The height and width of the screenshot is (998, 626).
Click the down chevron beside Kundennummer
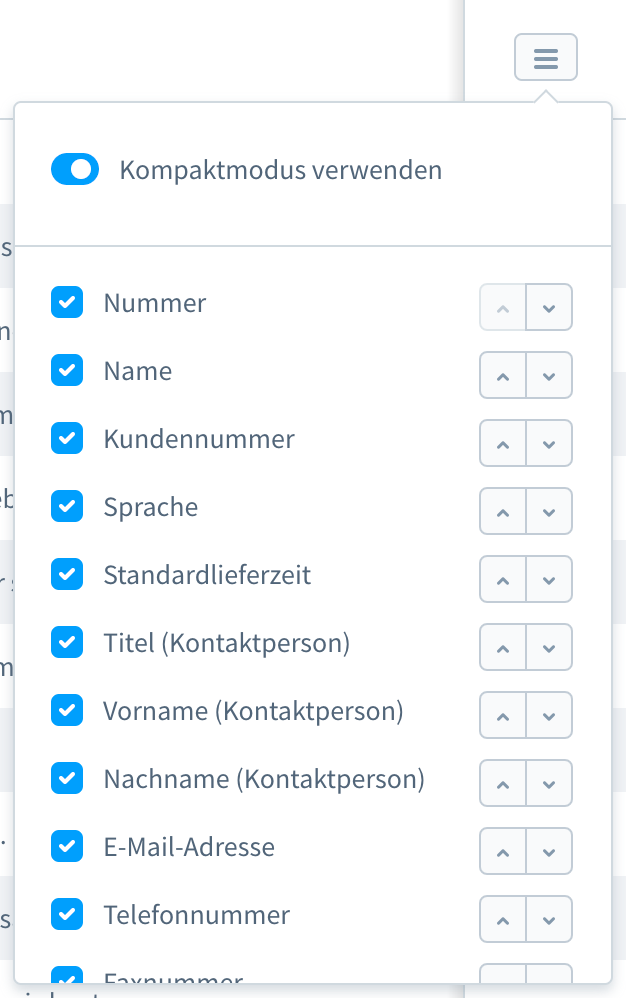pyautogui.click(x=548, y=443)
